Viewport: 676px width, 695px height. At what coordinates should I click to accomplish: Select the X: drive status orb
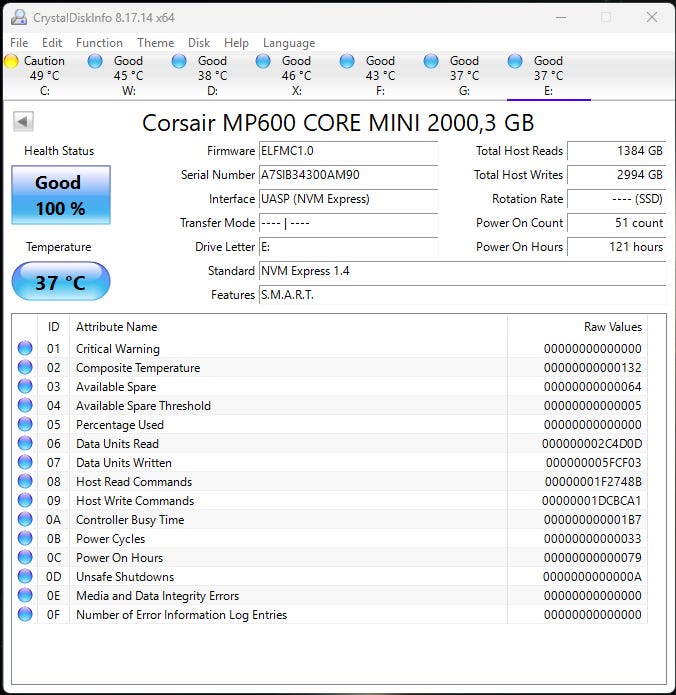coord(263,61)
